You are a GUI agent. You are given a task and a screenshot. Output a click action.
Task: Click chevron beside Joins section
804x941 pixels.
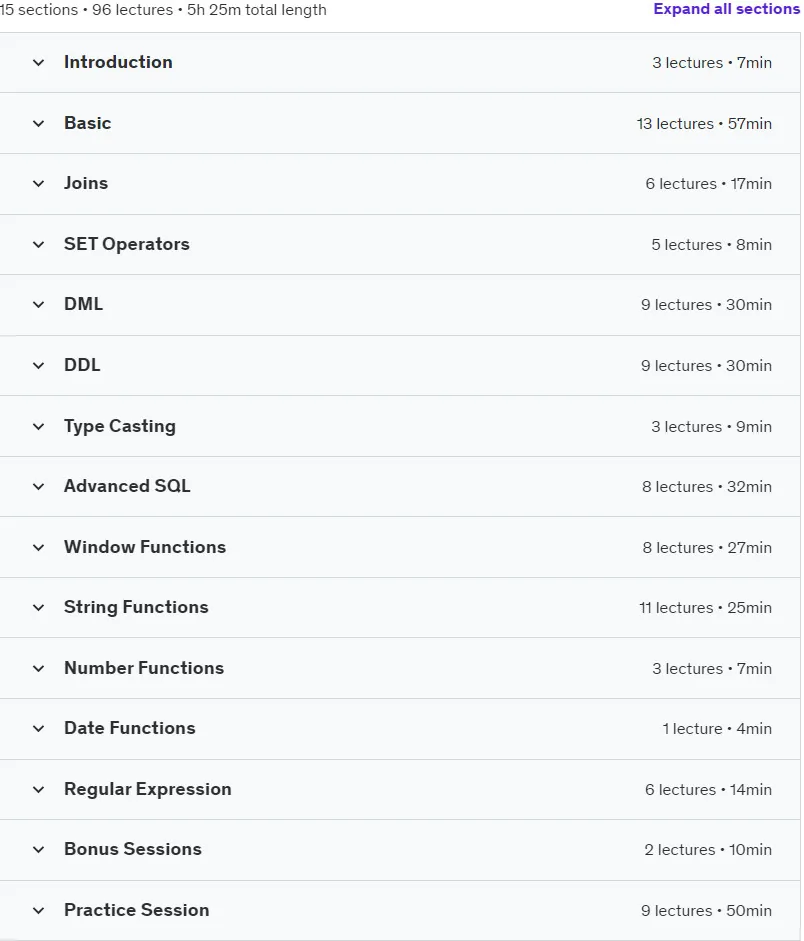click(x=38, y=184)
